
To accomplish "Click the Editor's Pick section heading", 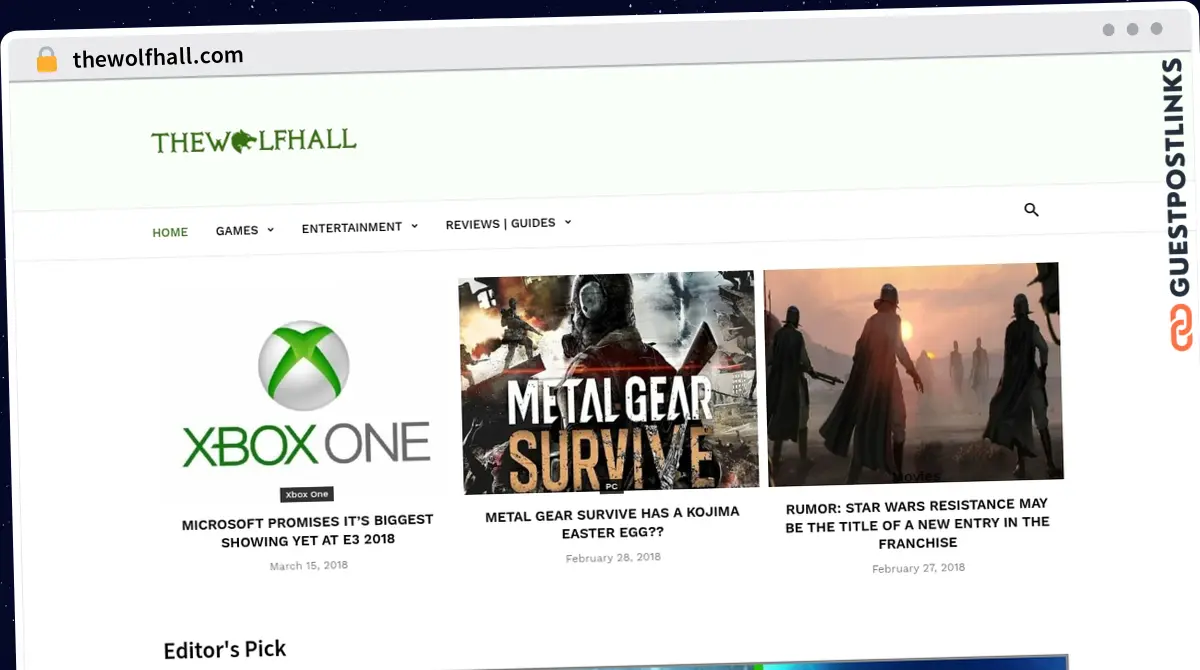I will [x=225, y=649].
